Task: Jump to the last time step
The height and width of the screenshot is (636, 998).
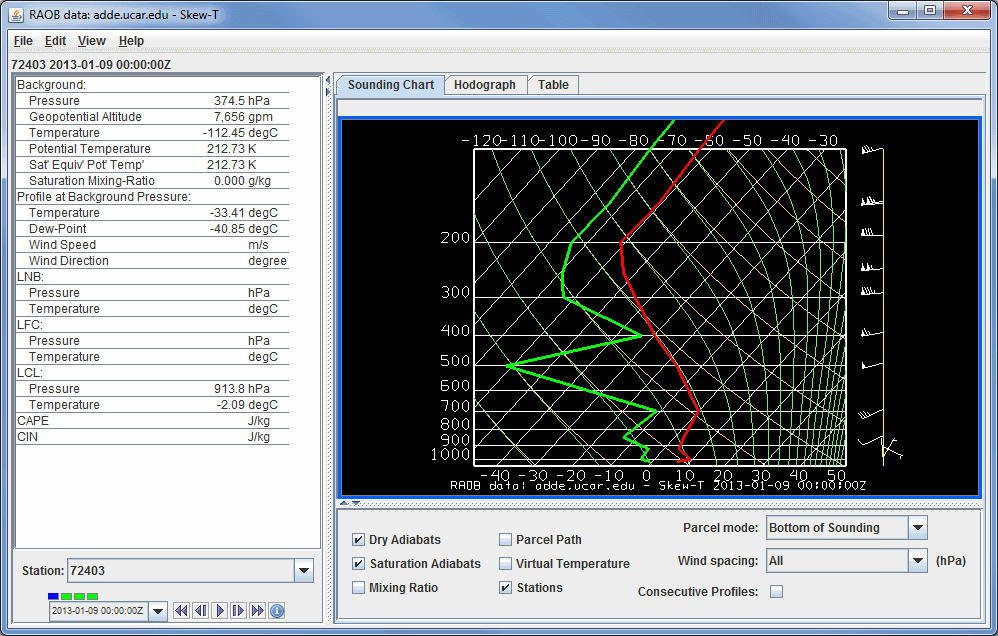Action: click(x=257, y=611)
